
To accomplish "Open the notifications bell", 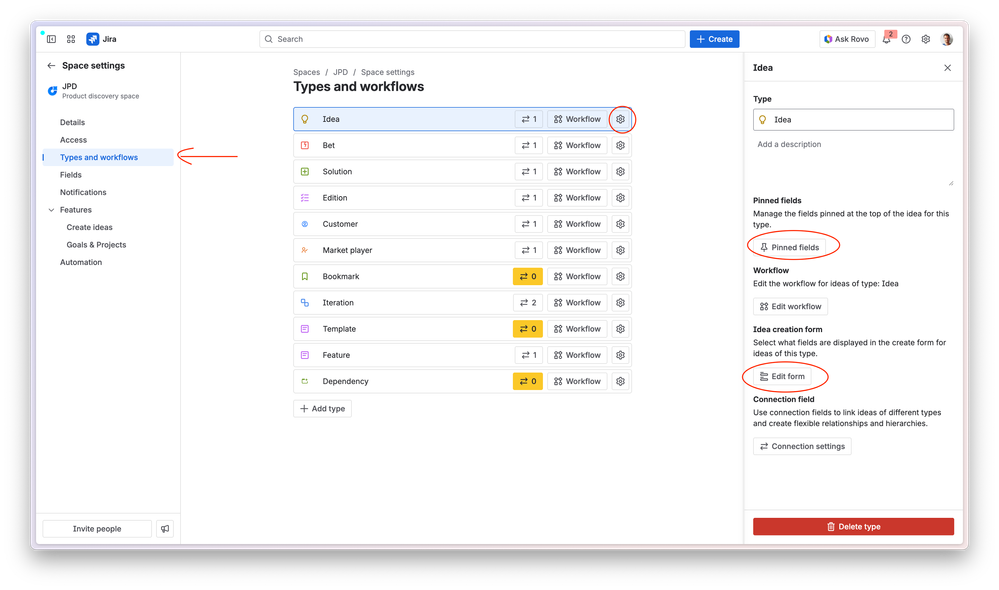I will [x=886, y=39].
